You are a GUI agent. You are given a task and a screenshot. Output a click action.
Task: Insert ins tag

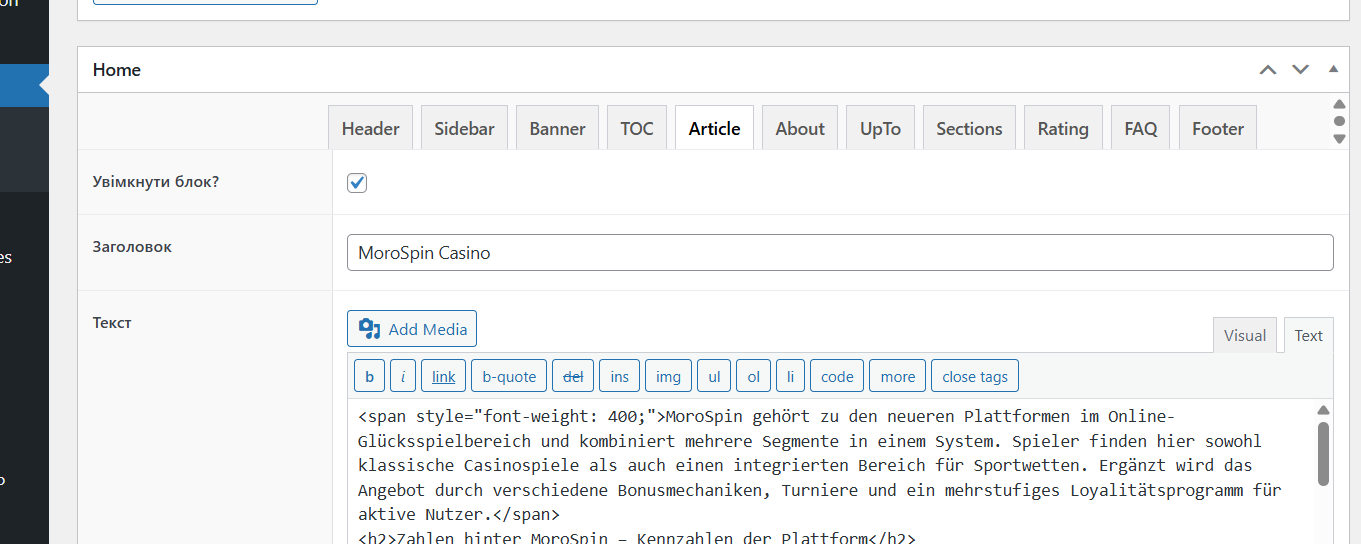click(x=620, y=376)
